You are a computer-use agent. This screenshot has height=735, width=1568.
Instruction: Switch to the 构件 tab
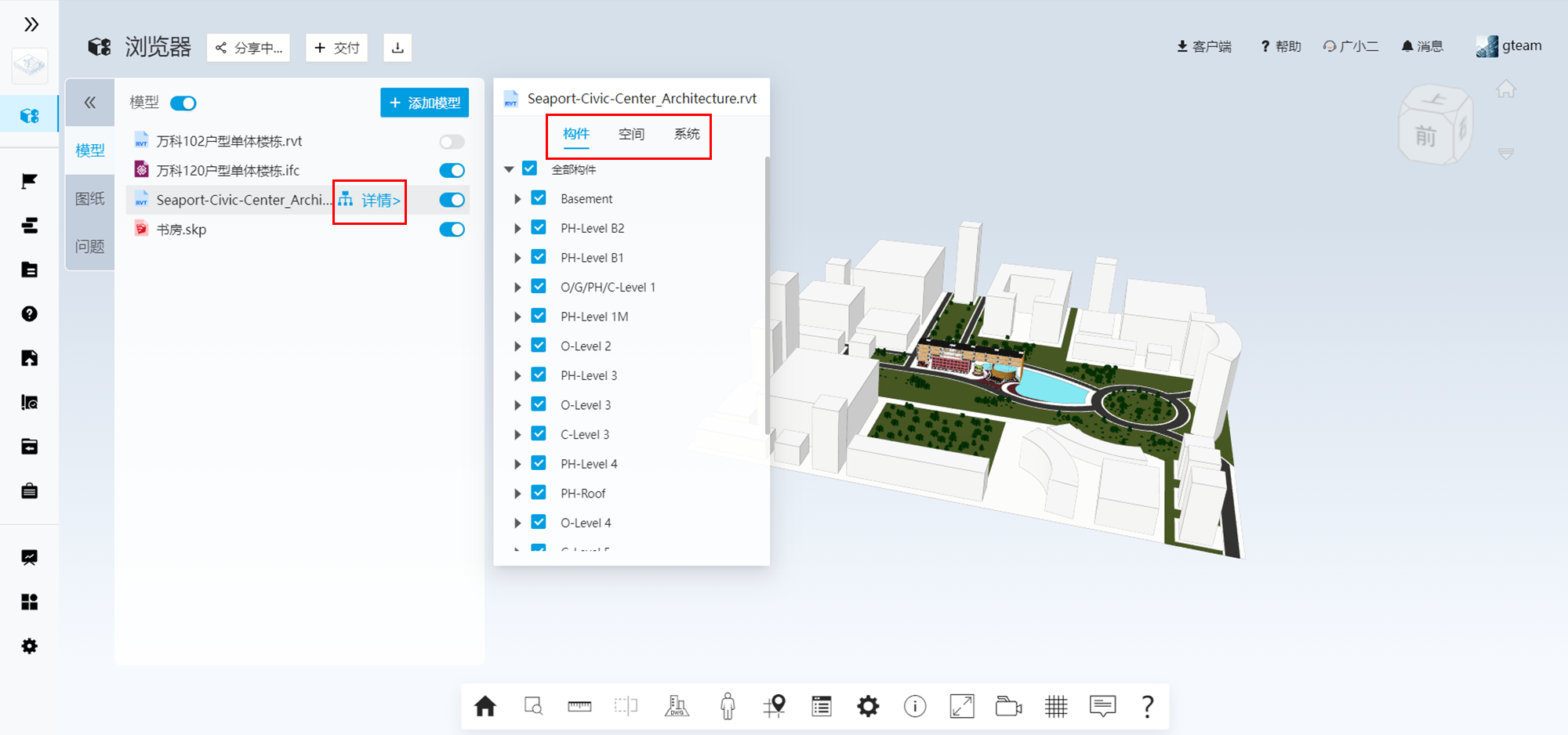pos(576,134)
